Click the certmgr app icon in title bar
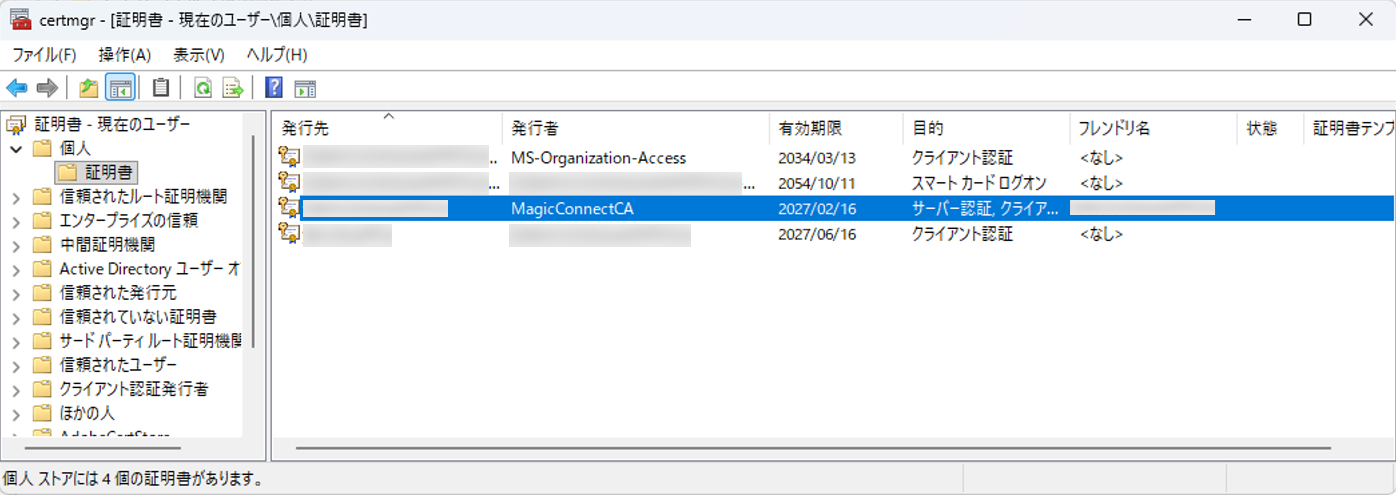The image size is (1396, 496). (19, 19)
